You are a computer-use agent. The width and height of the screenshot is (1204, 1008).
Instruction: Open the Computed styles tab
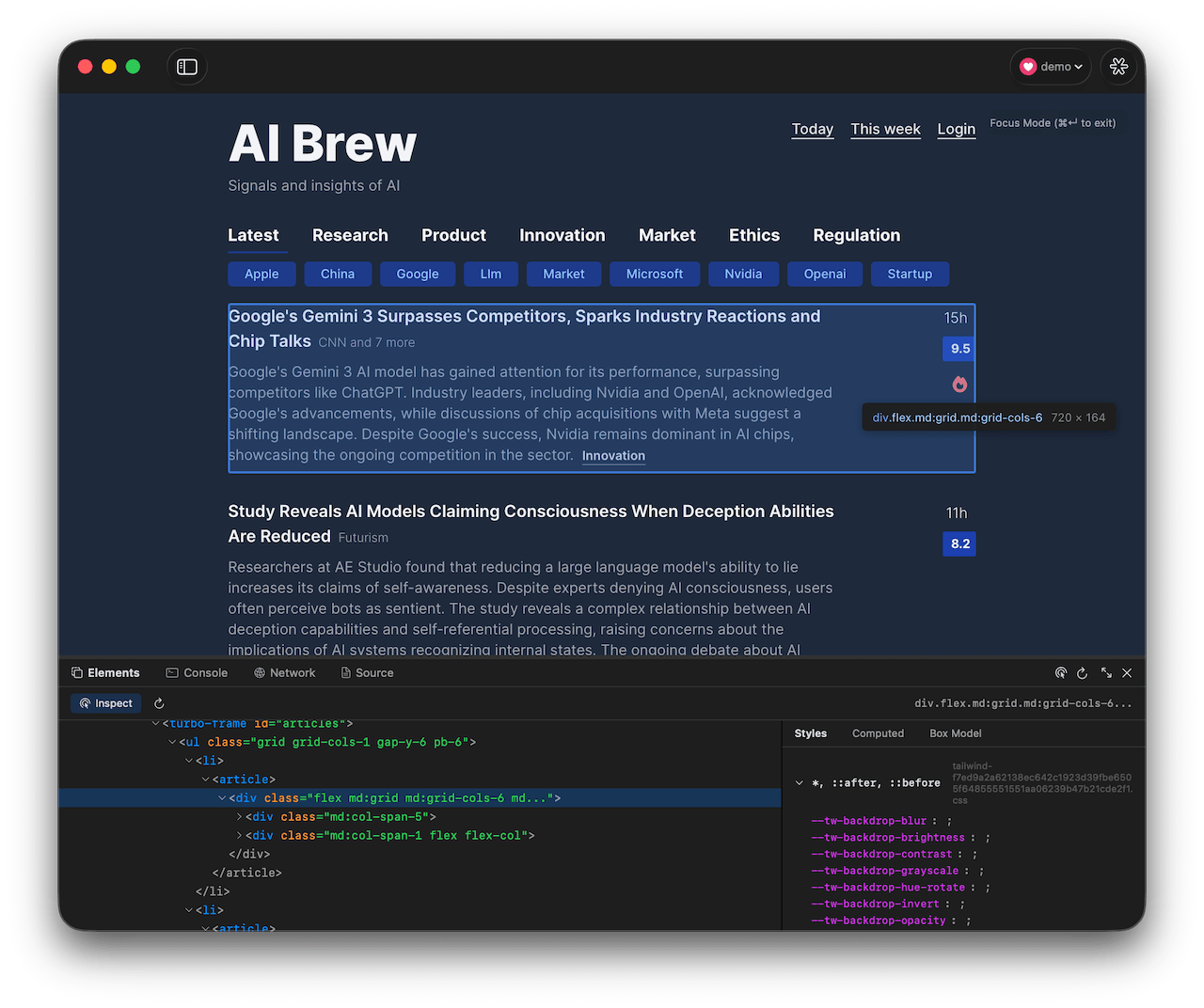click(x=878, y=732)
